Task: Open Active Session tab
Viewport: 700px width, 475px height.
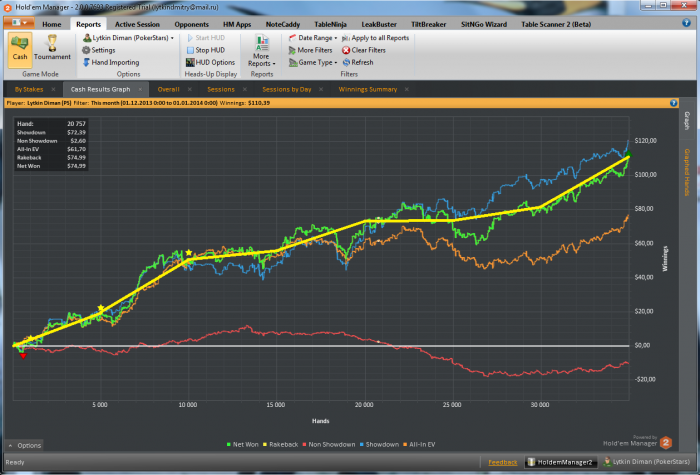Action: [x=137, y=25]
